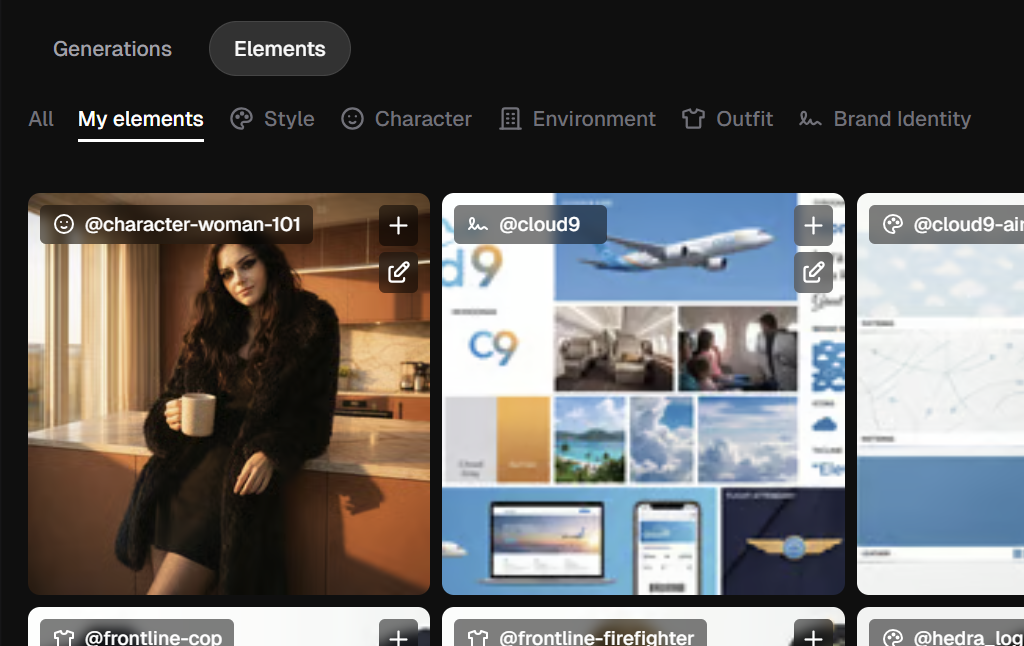Click the @frontline-firefighter outfit label

tap(581, 634)
